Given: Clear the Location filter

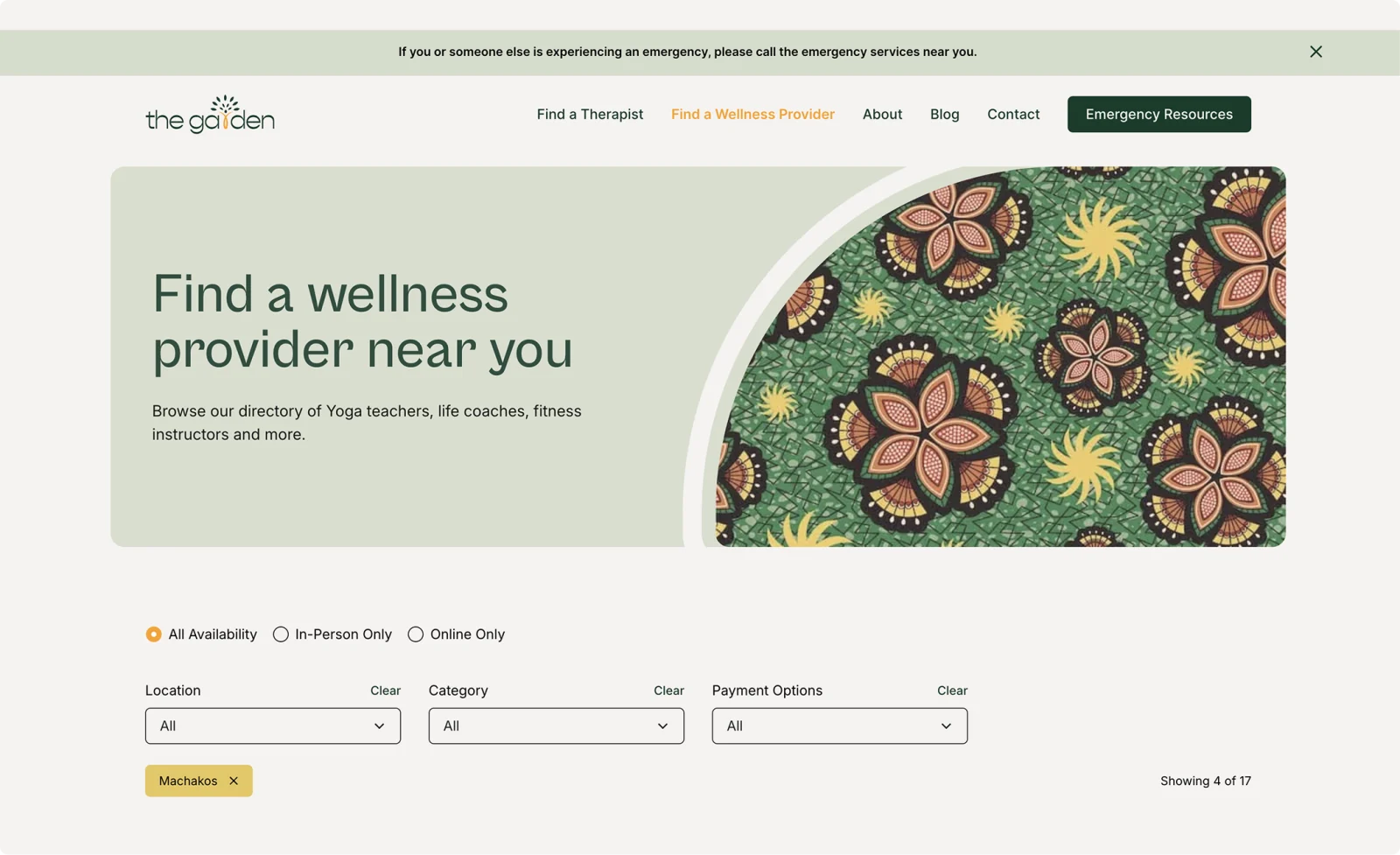Looking at the screenshot, I should tap(385, 690).
